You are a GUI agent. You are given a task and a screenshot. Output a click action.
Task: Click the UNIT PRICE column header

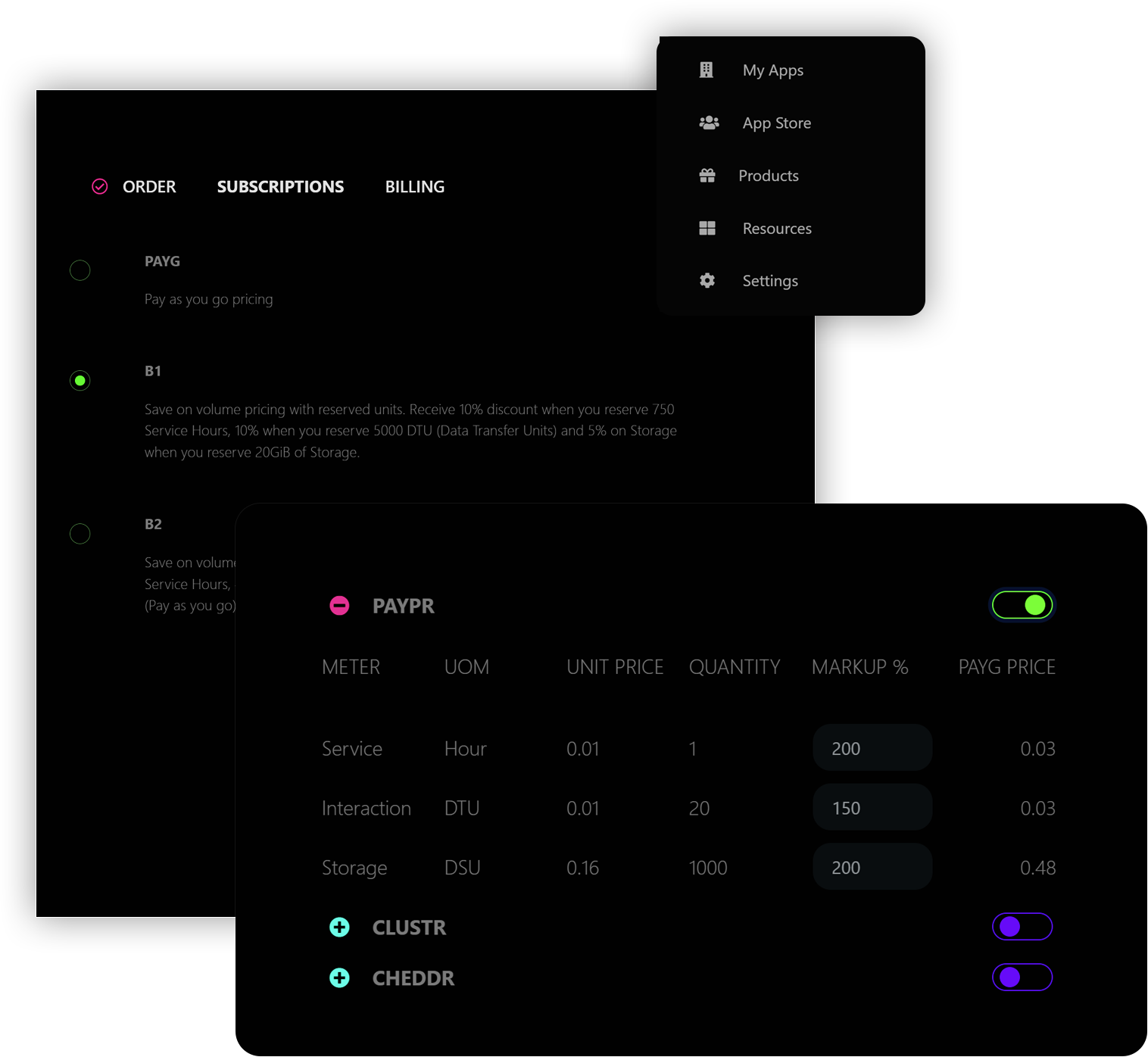coord(615,667)
